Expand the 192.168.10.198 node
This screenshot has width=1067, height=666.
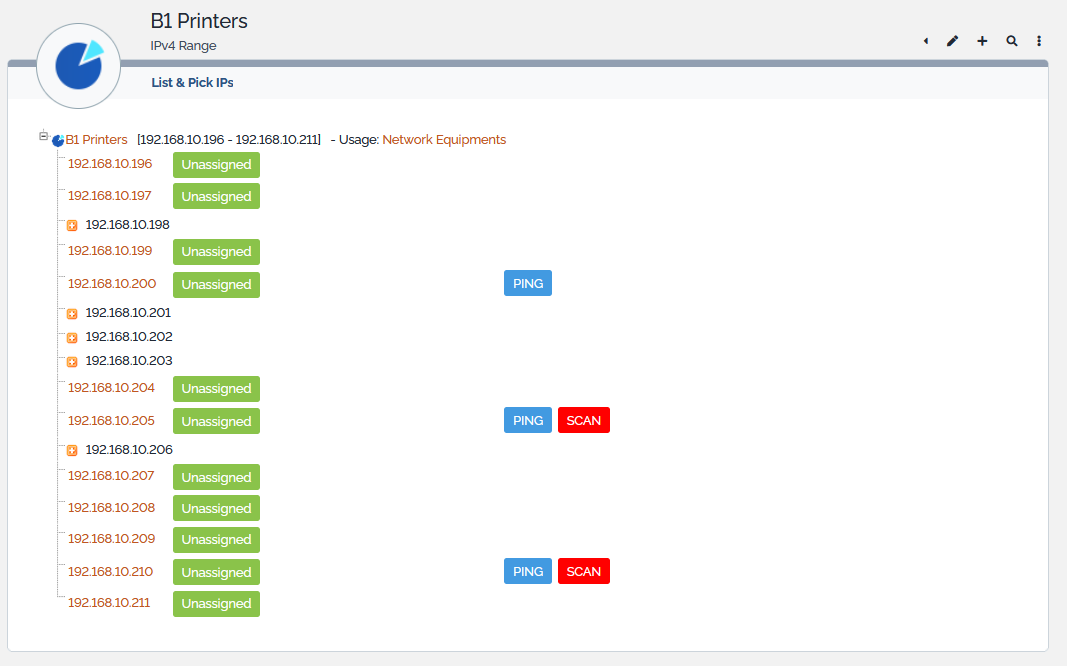[72, 226]
